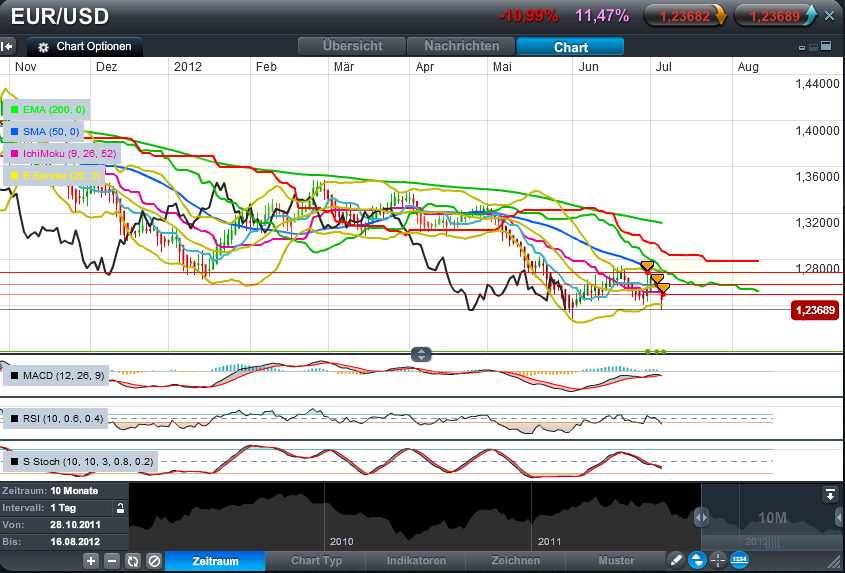Click the pink IchiMoku color square
The image size is (845, 573).
[x=15, y=154]
